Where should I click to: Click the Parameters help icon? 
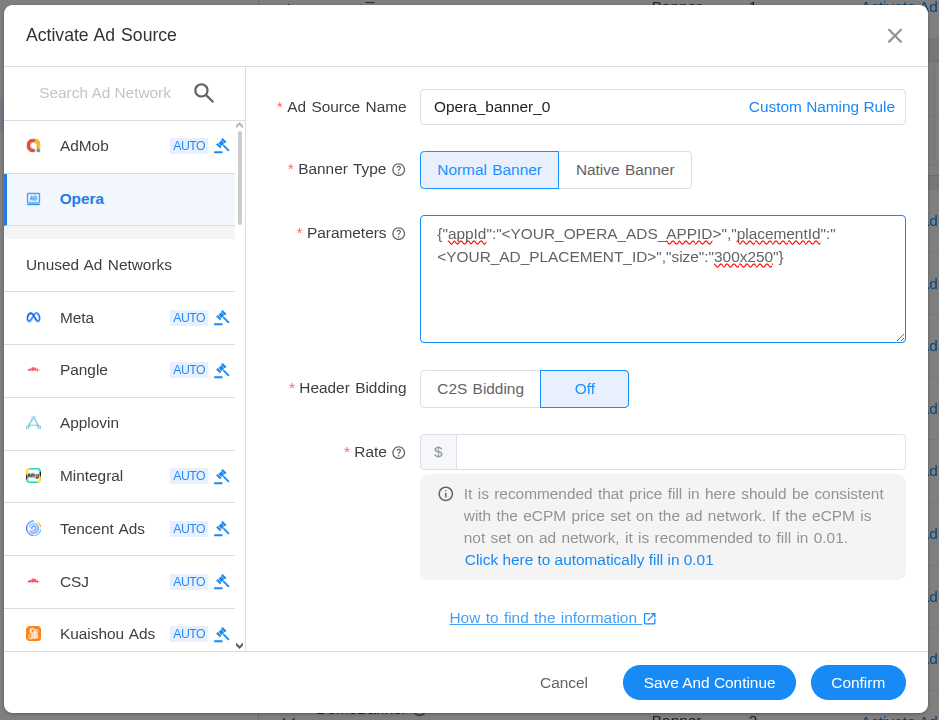399,234
